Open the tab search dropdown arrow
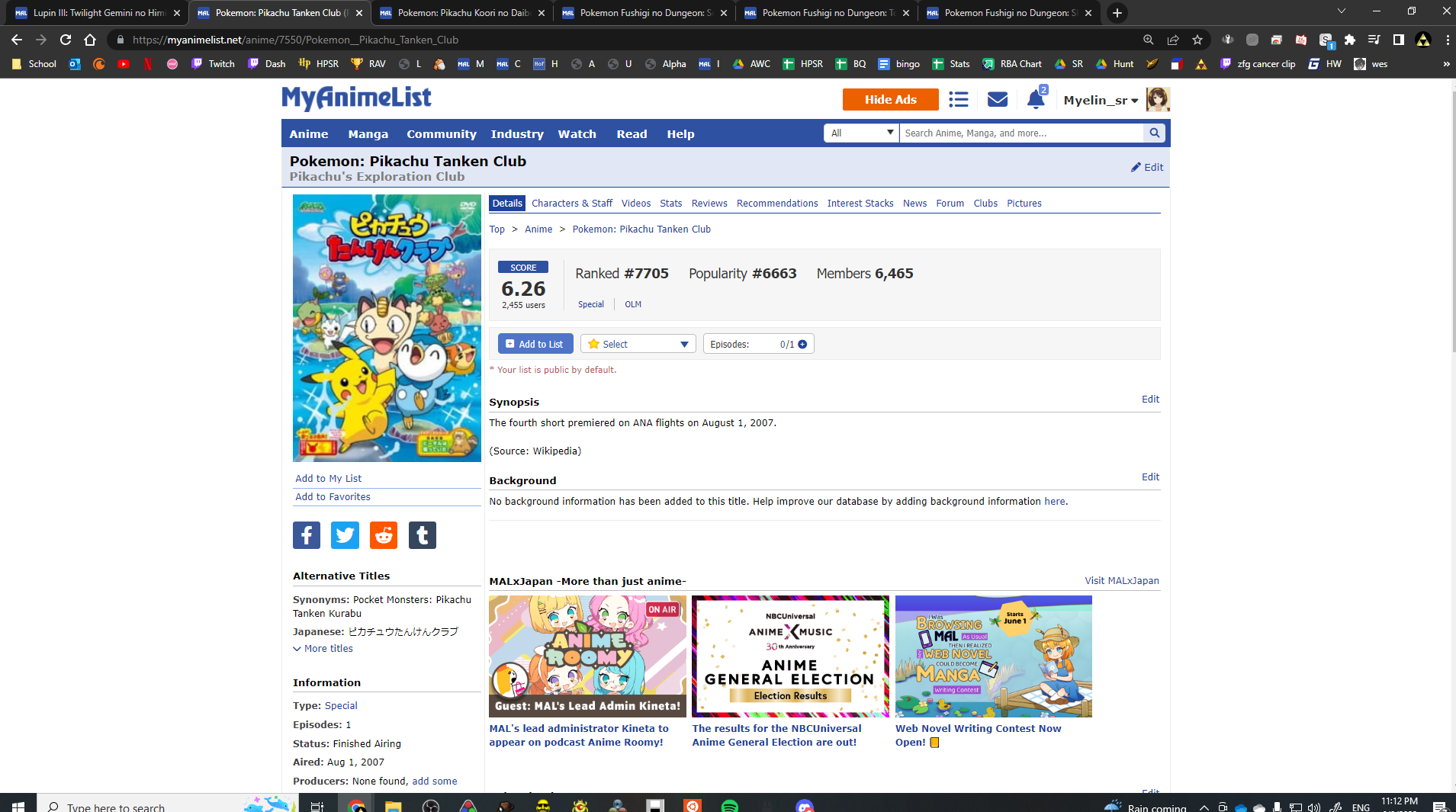This screenshot has width=1456, height=812. [x=1342, y=11]
